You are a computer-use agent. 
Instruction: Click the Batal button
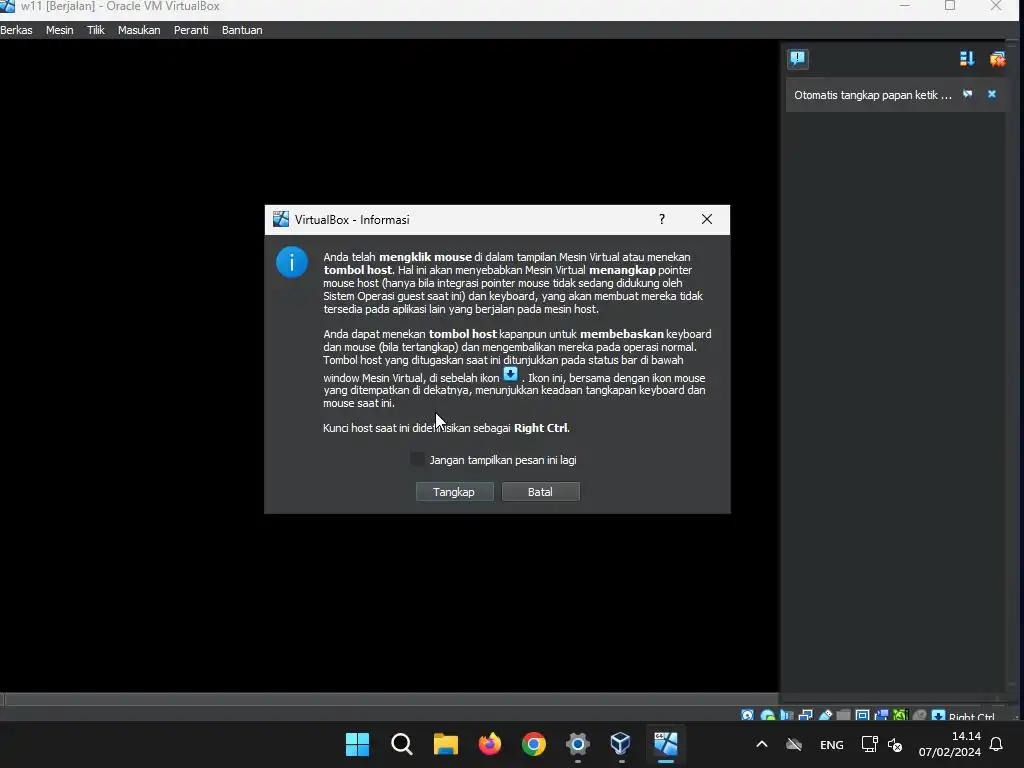click(x=540, y=492)
